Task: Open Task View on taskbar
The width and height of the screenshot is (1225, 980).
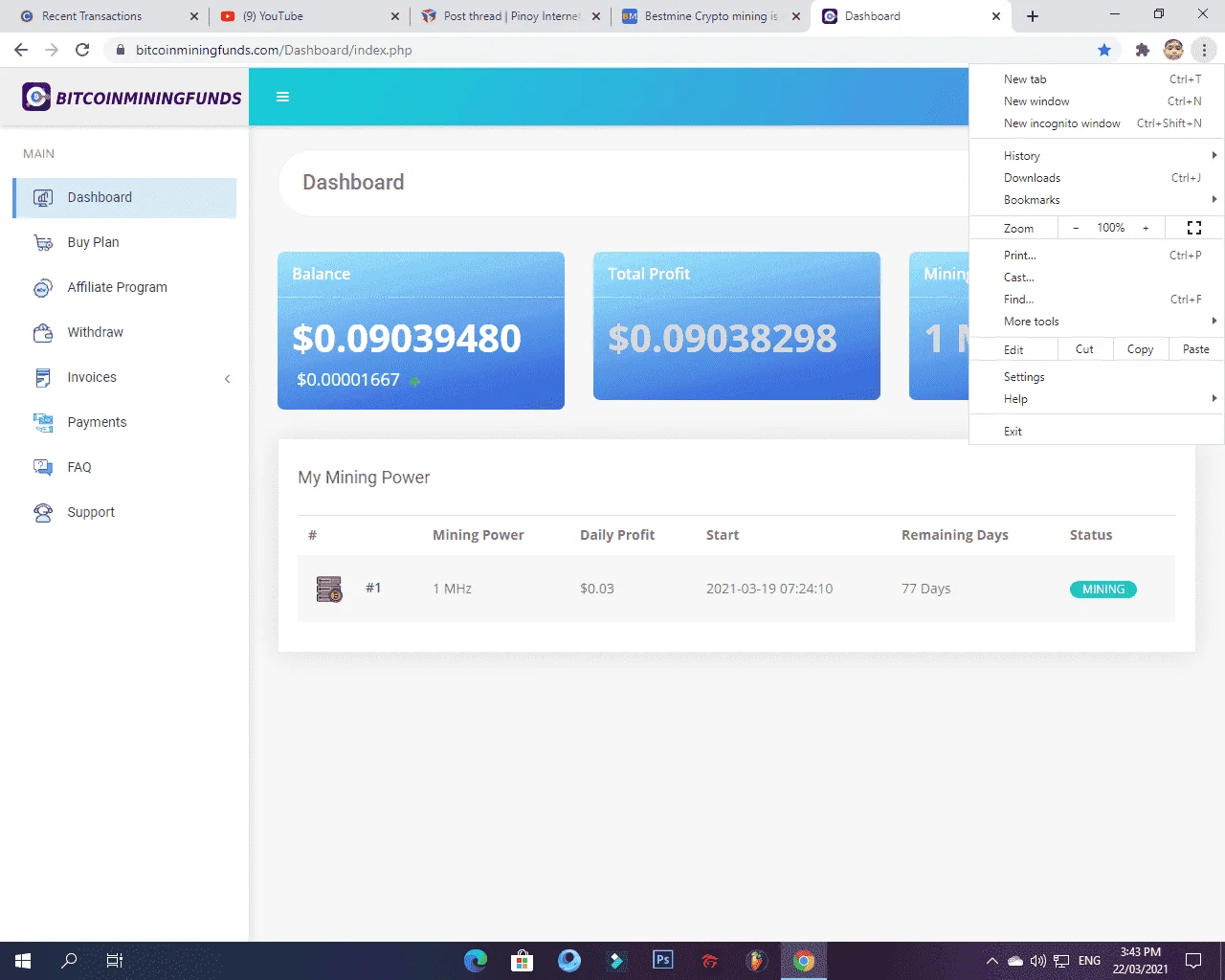Action: (x=115, y=961)
